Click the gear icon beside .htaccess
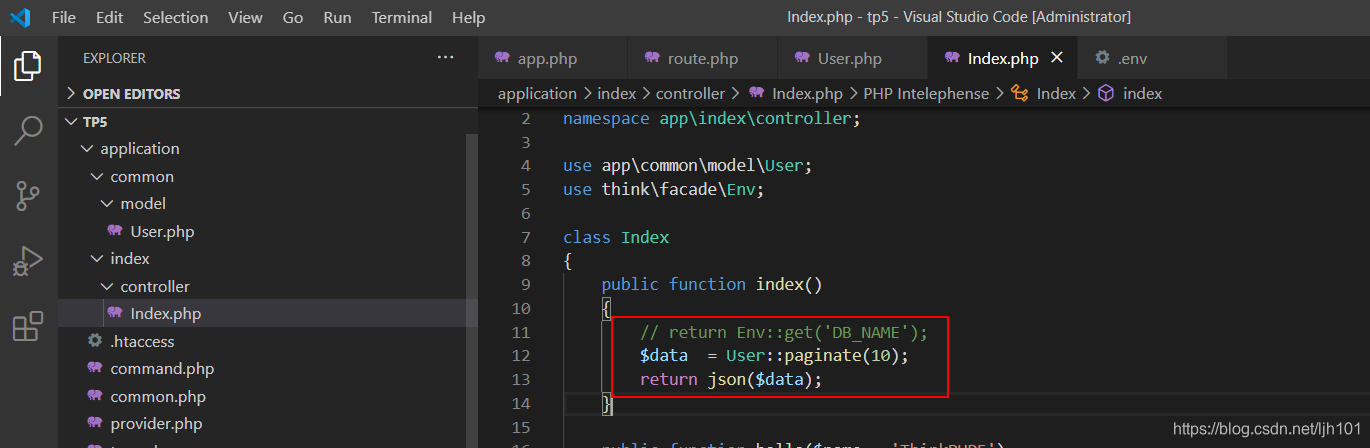 click(95, 341)
